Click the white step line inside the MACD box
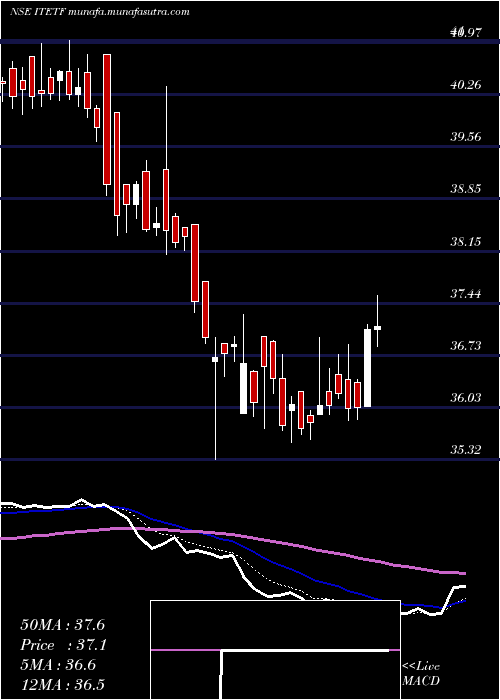 (x=305, y=651)
